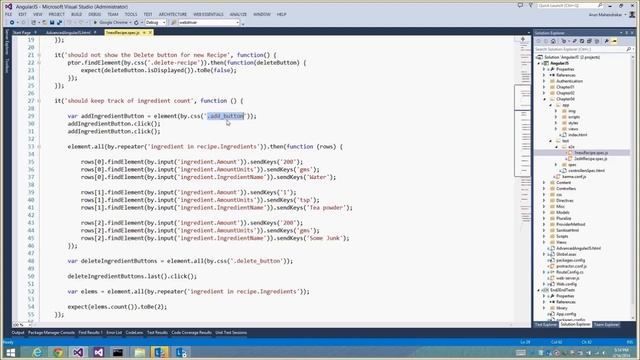Expand the Web.config node

click(544, 284)
